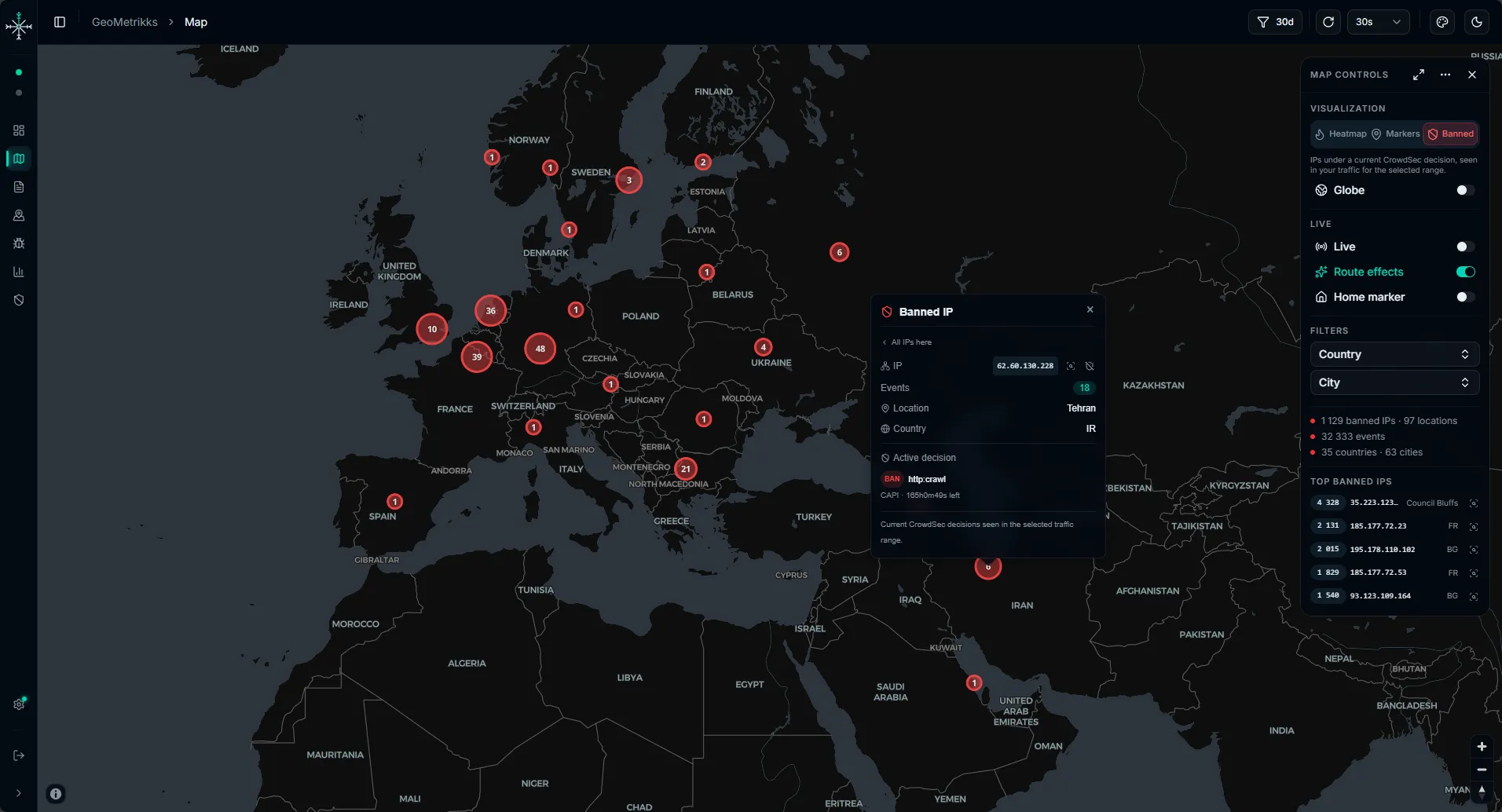Switch to the Markers visualization
The width and height of the screenshot is (1502, 812).
coord(1396,134)
